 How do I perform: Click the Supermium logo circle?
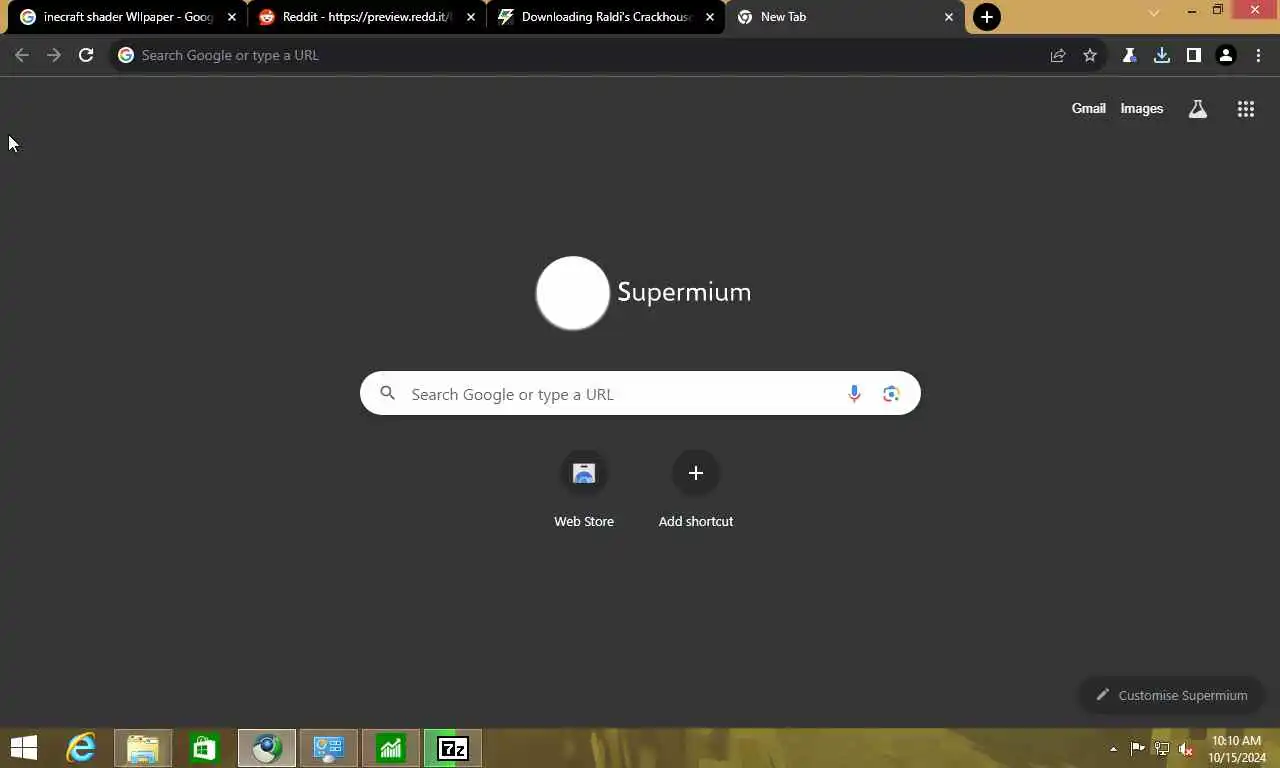coord(573,293)
